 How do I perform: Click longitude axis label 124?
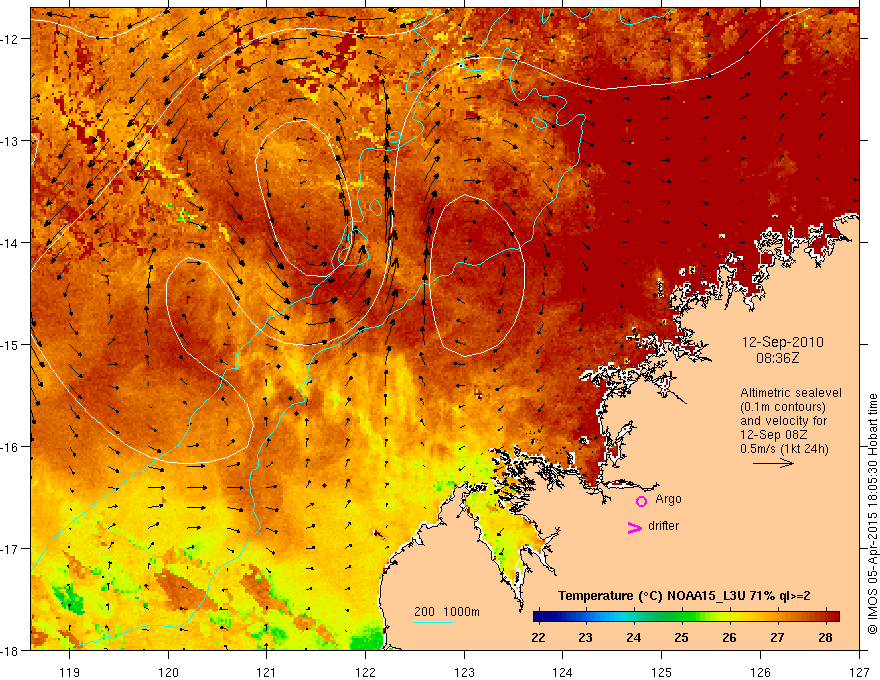click(x=562, y=672)
